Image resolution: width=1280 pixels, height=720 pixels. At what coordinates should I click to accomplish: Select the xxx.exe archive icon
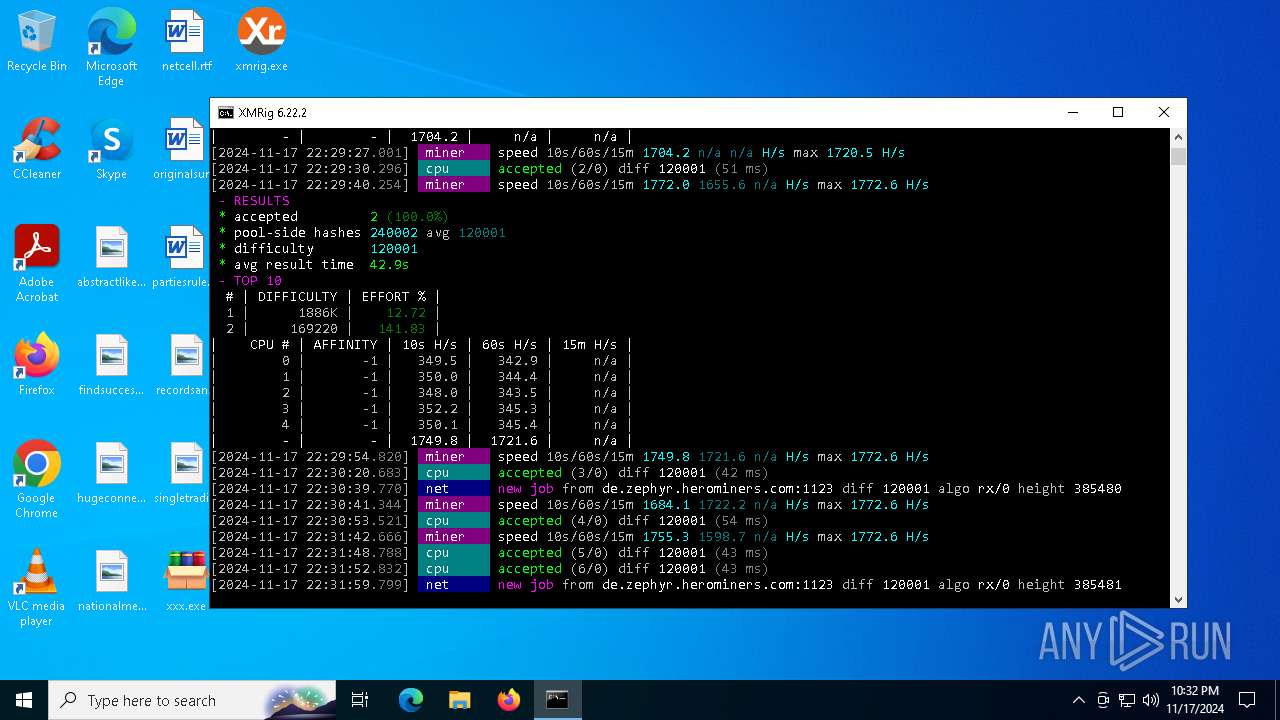pos(186,582)
